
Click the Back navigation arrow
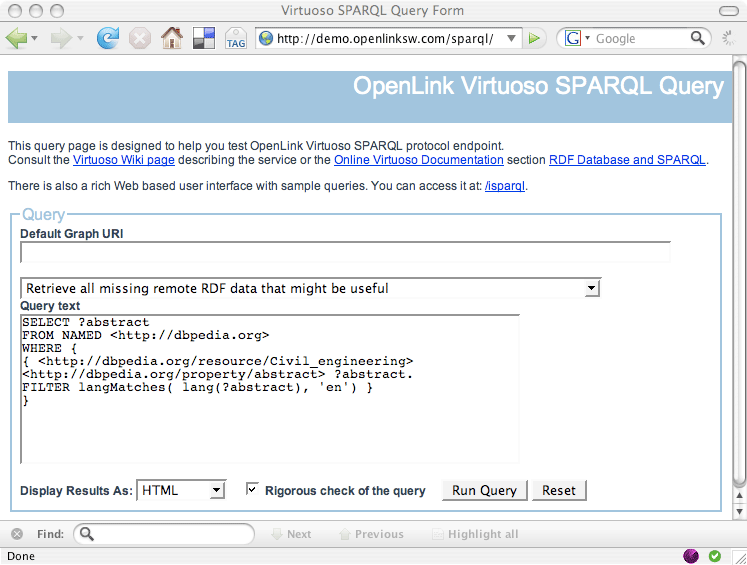click(16, 39)
